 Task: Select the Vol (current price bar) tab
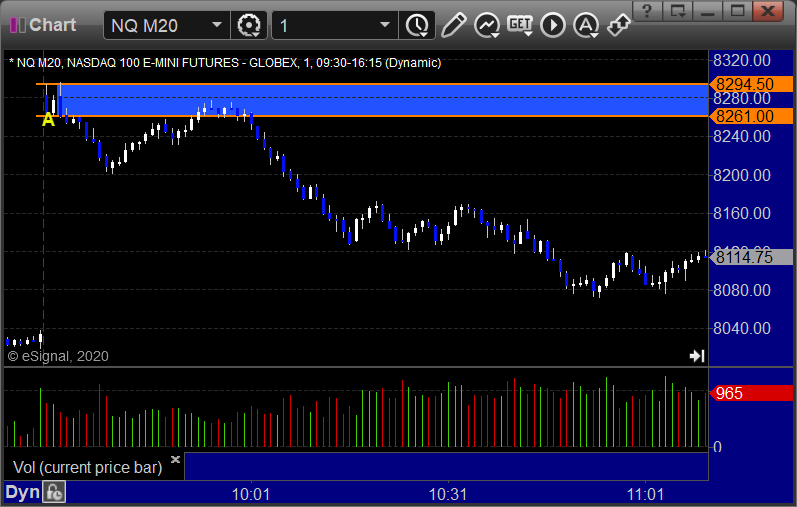87,467
